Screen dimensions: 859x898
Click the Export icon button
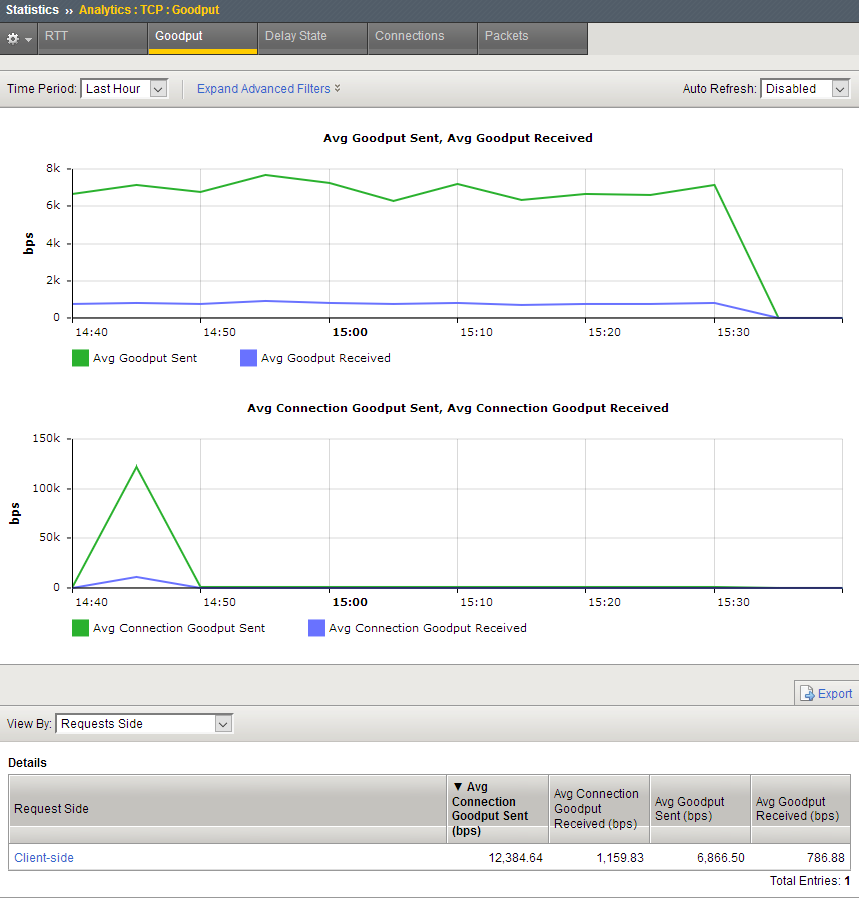coord(825,693)
